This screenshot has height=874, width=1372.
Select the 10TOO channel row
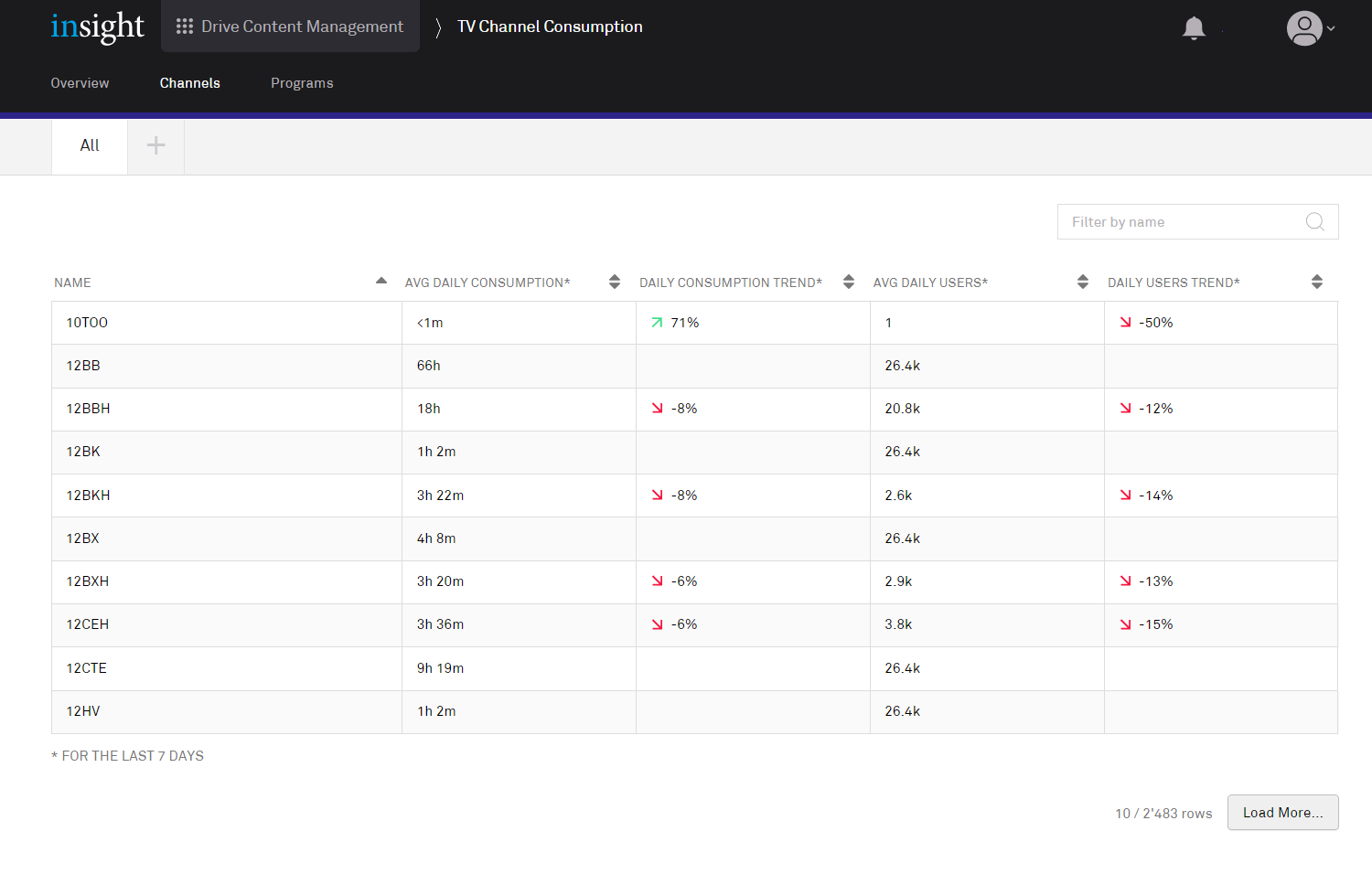point(87,323)
